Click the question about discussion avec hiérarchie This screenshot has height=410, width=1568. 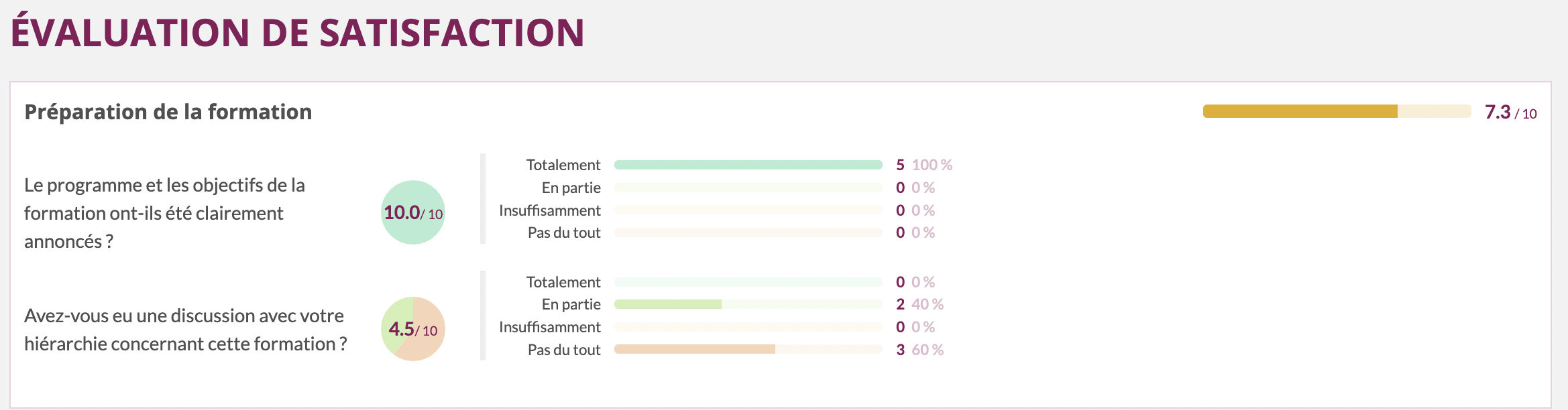(185, 330)
